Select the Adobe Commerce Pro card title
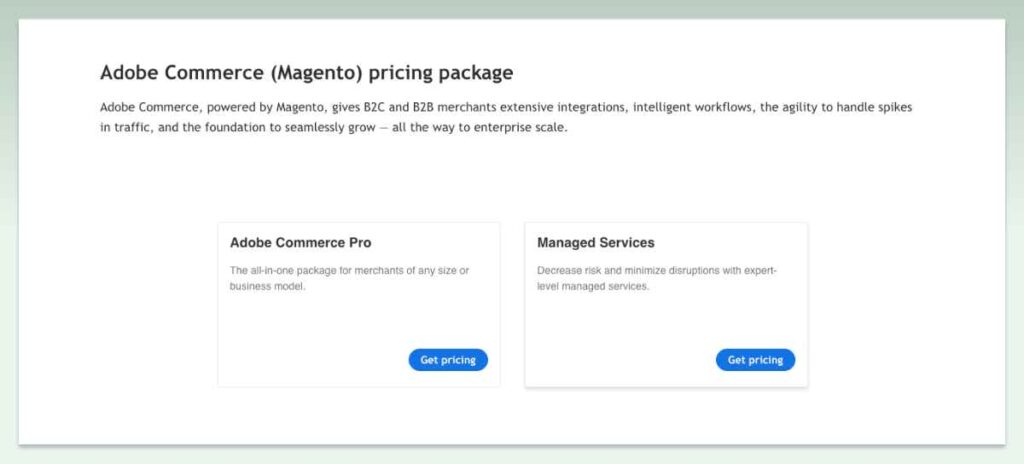The height and width of the screenshot is (464, 1024). tap(300, 242)
